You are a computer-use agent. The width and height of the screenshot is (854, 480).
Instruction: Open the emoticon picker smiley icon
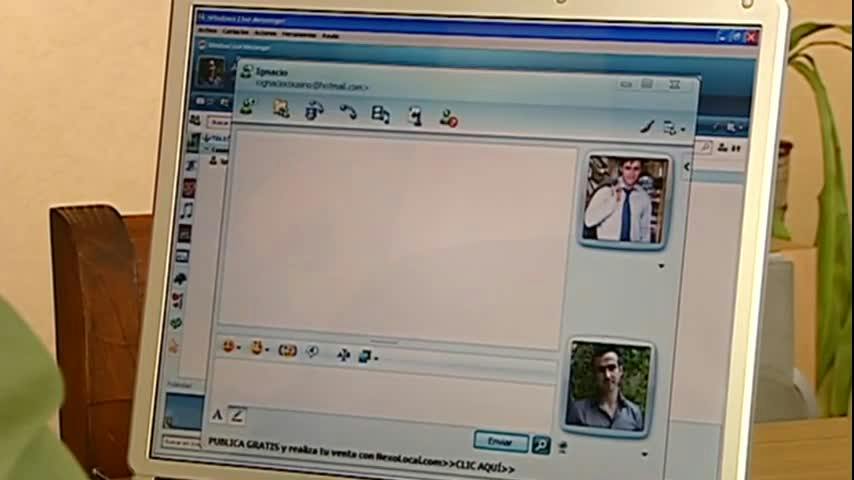pos(228,346)
